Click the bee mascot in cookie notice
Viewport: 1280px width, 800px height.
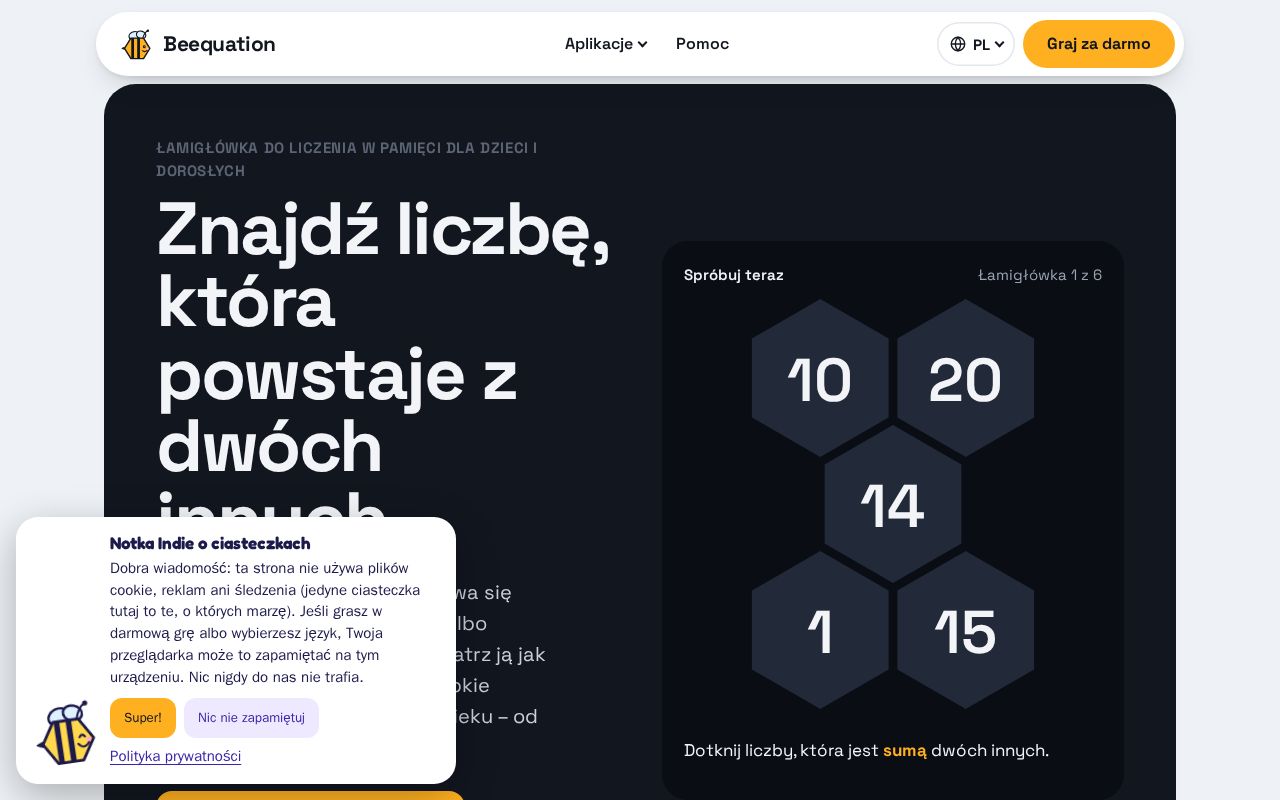[x=66, y=733]
